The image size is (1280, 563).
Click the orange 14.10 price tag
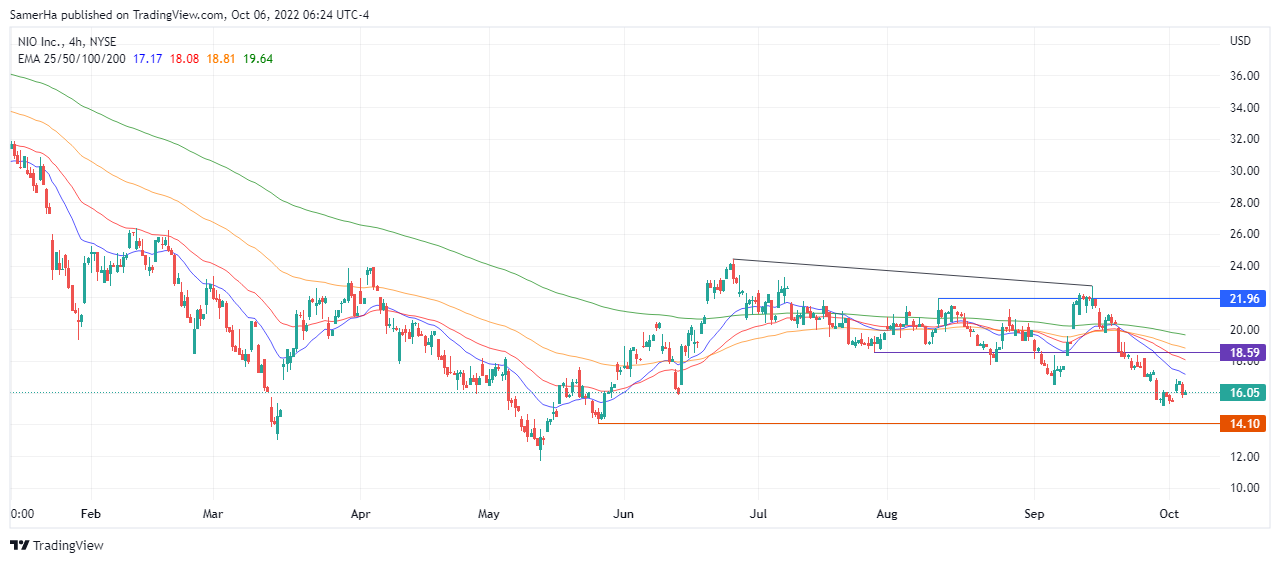(1243, 424)
